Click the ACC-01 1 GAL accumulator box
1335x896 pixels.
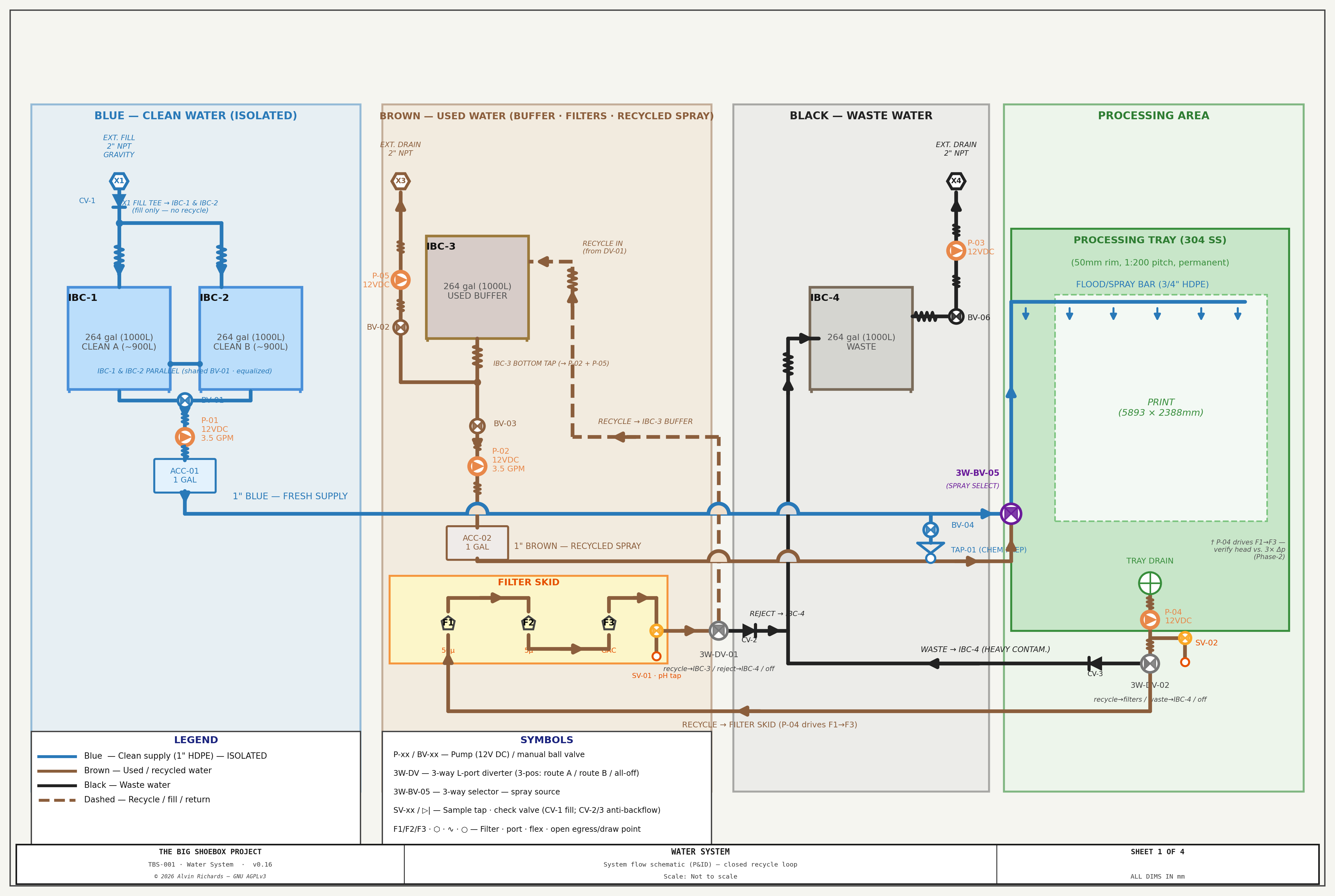[x=185, y=476]
